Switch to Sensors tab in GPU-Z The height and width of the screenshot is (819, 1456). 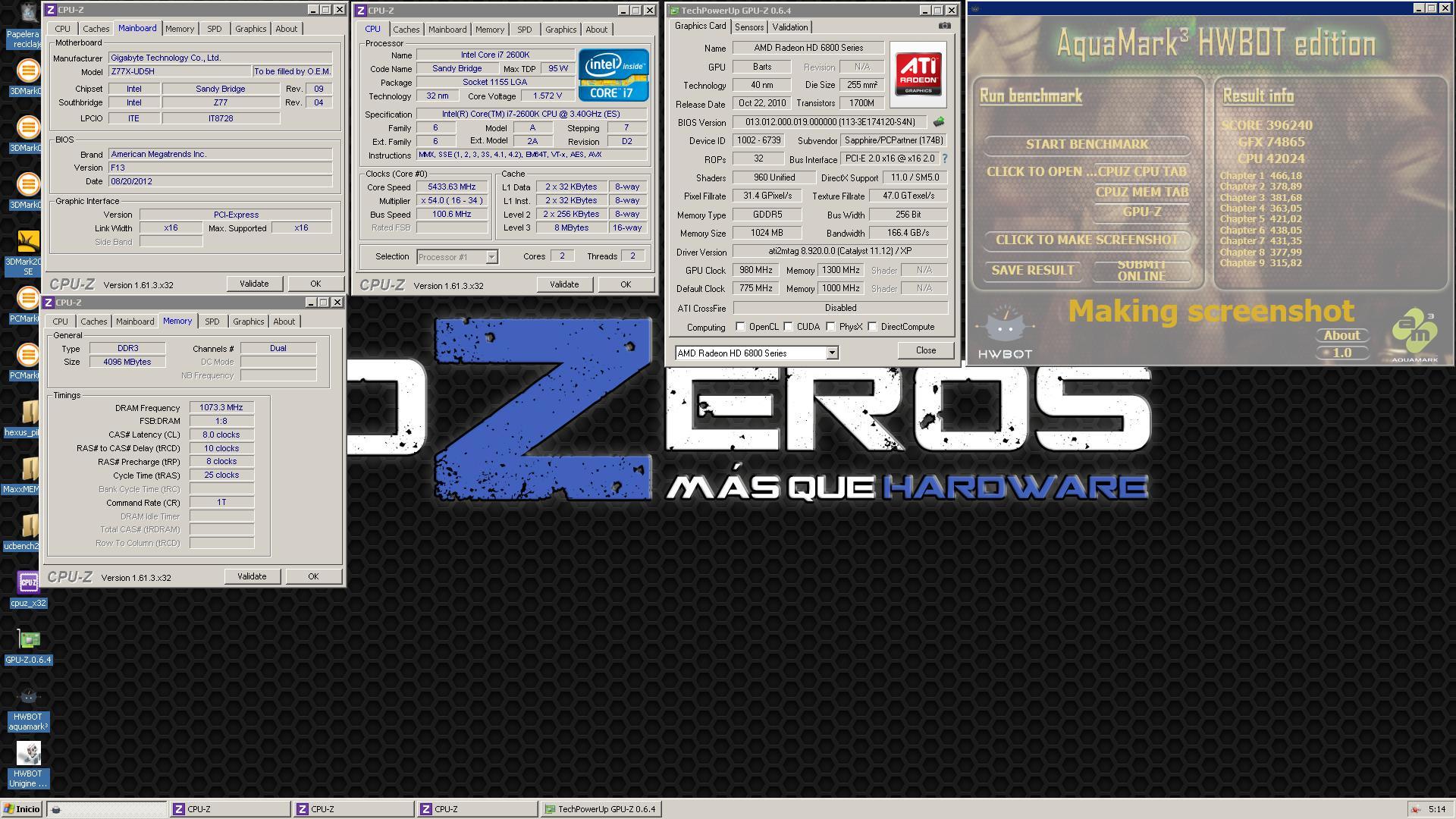pos(748,27)
